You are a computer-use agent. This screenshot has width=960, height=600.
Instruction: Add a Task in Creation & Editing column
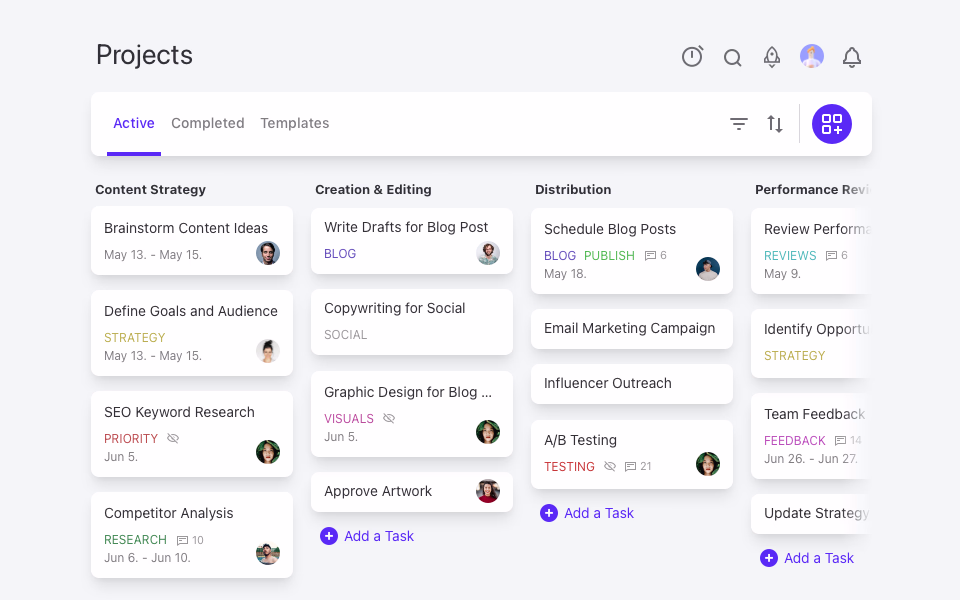point(367,536)
